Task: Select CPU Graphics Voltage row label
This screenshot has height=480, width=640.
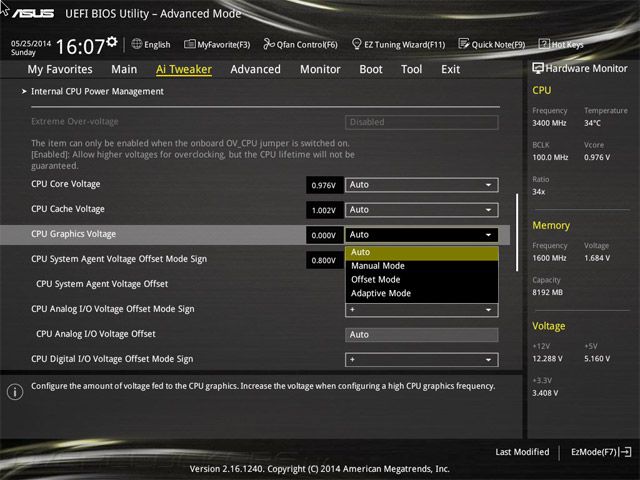Action: point(73,234)
